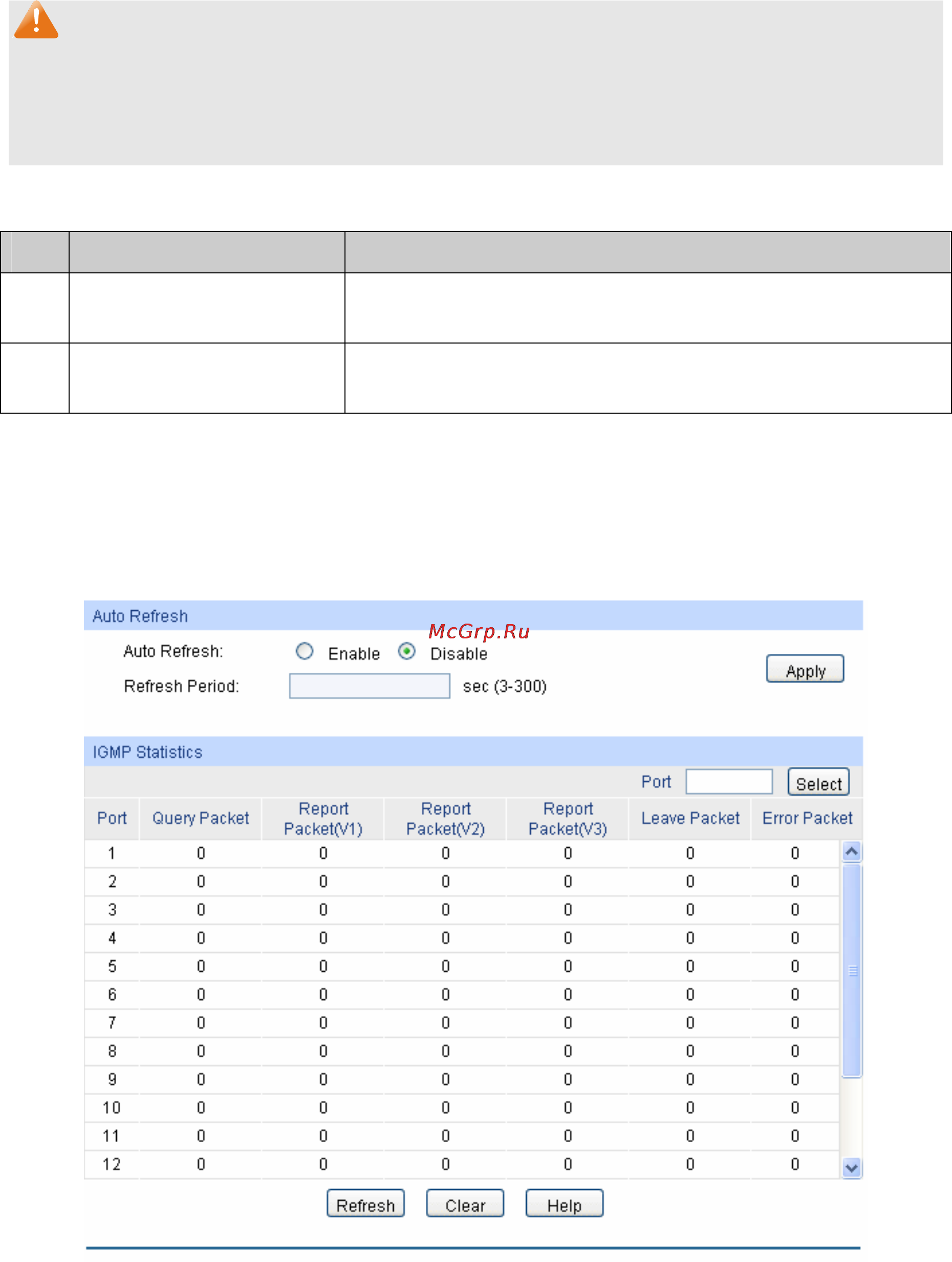
Task: Click port 5 in the Port column
Action: click(112, 967)
